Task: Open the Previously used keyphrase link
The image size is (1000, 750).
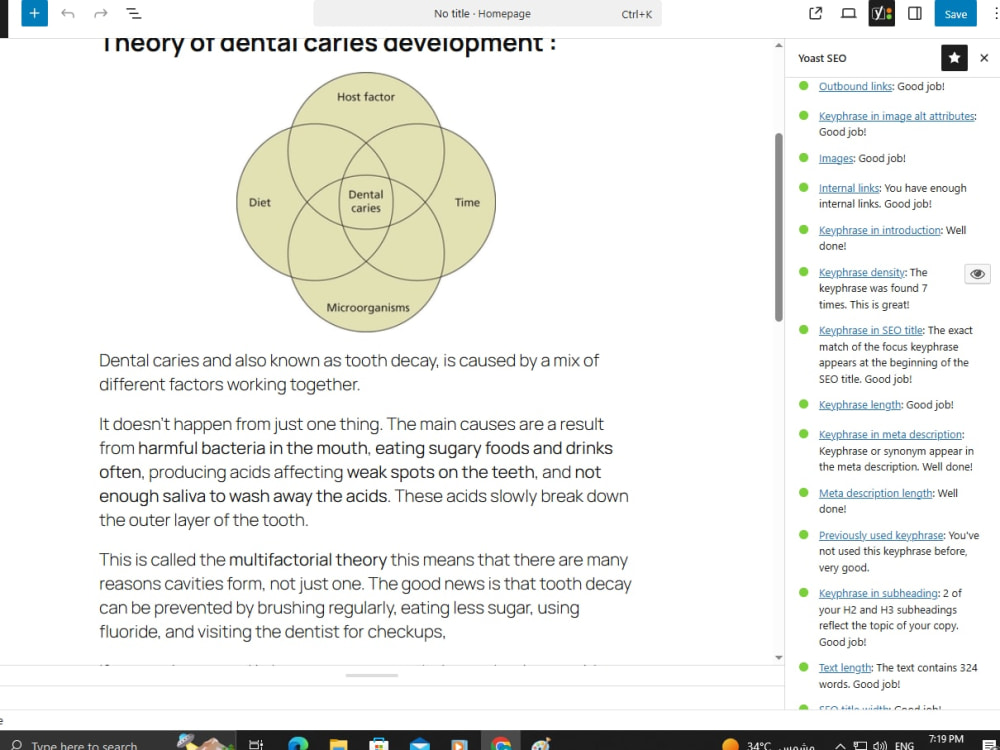Action: pyautogui.click(x=881, y=535)
